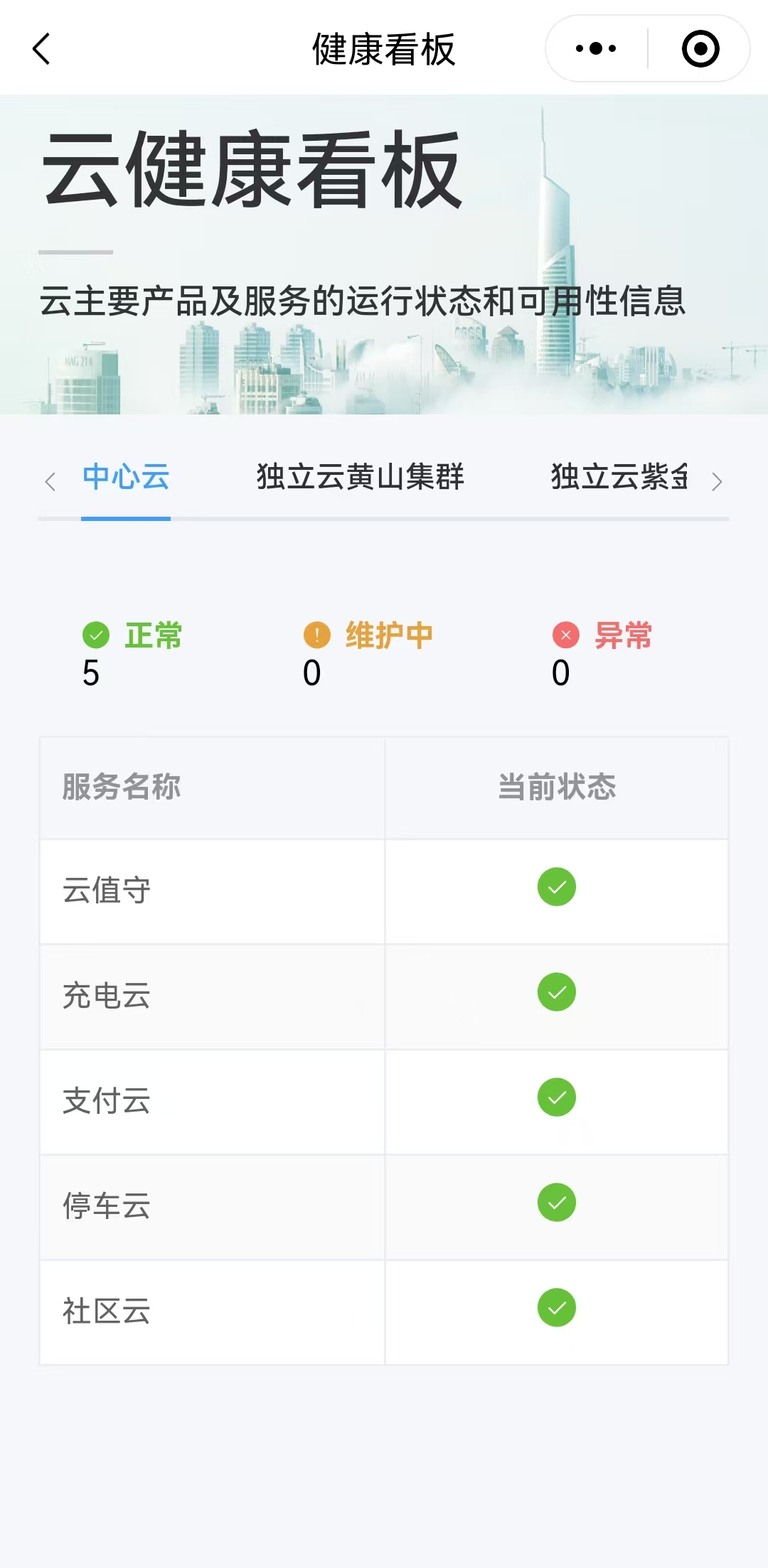This screenshot has height=1568, width=768.
Task: Click the green check status for 充电云
Action: pyautogui.click(x=556, y=992)
